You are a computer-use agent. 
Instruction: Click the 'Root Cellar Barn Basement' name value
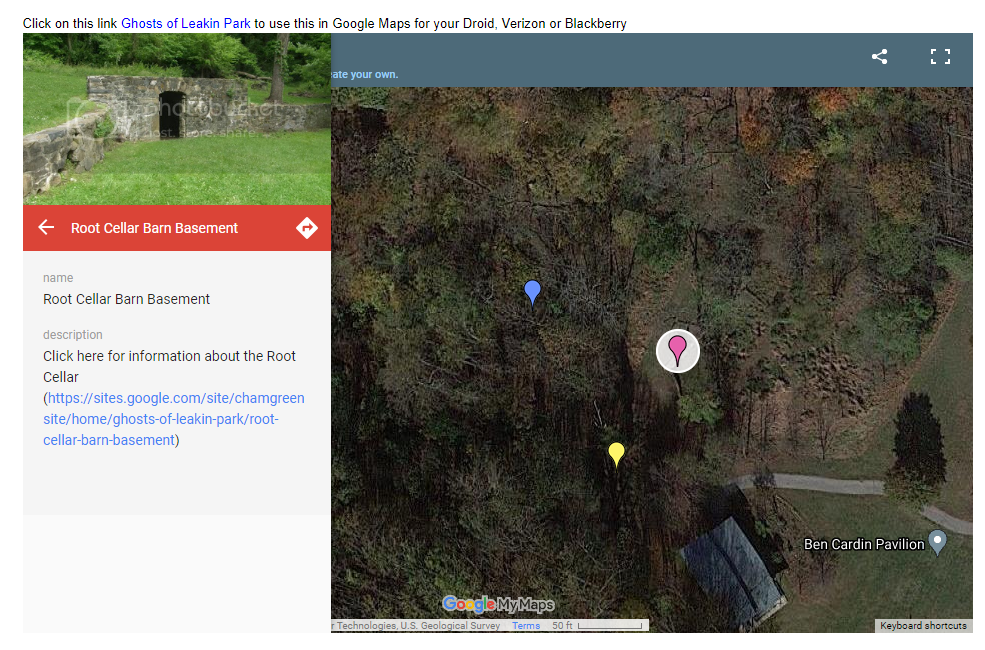pyautogui.click(x=126, y=299)
